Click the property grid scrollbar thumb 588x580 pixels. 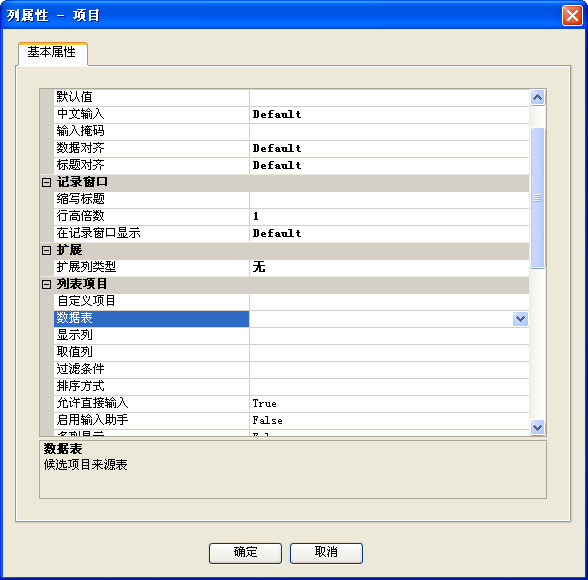(537, 198)
